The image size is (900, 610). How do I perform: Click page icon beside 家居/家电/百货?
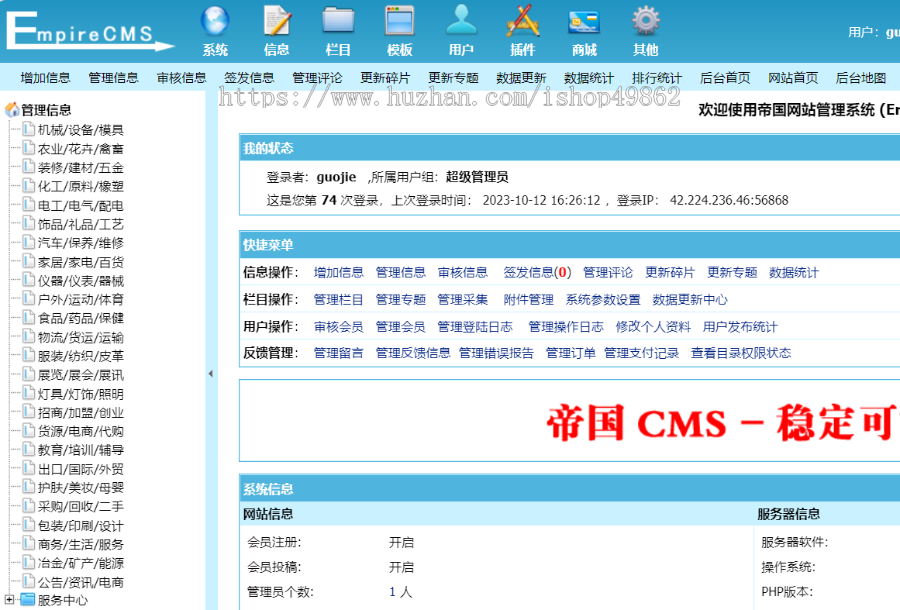[x=29, y=261]
